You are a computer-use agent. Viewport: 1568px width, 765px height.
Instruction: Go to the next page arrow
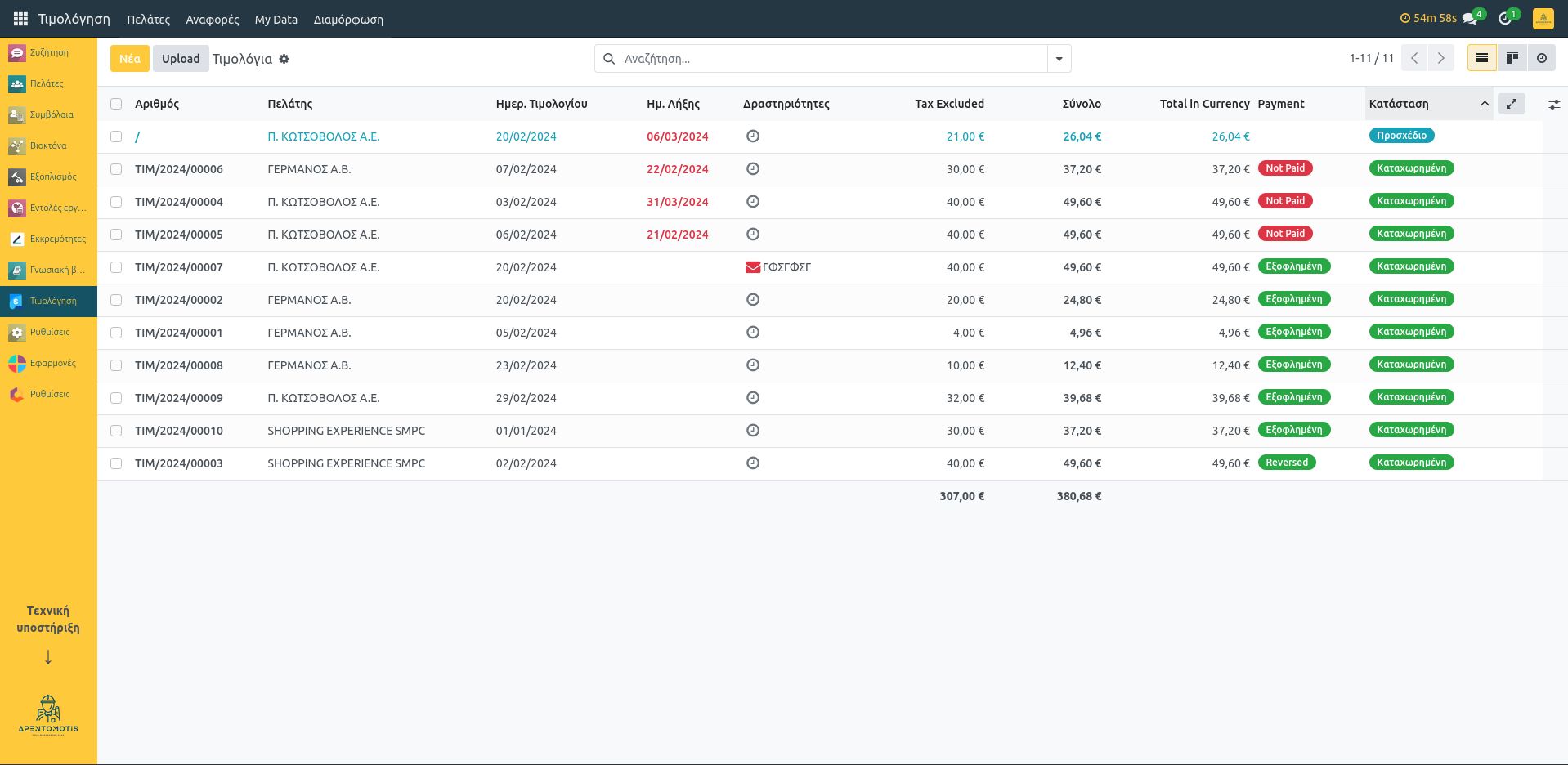point(1440,58)
